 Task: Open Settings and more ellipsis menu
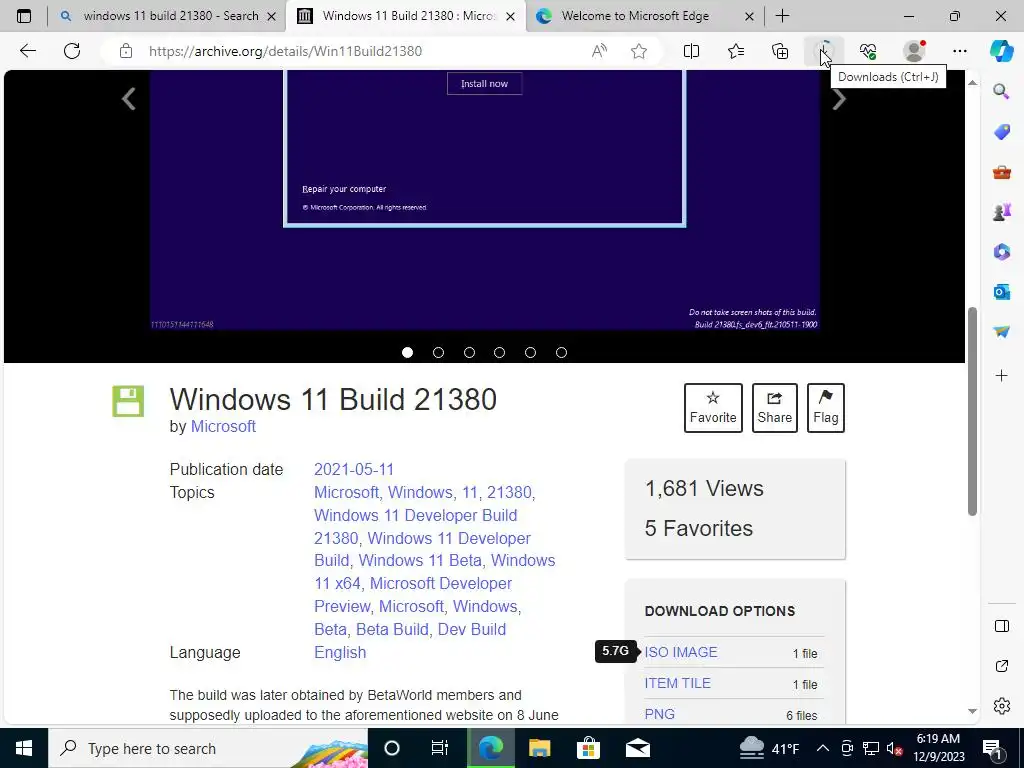[x=959, y=51]
